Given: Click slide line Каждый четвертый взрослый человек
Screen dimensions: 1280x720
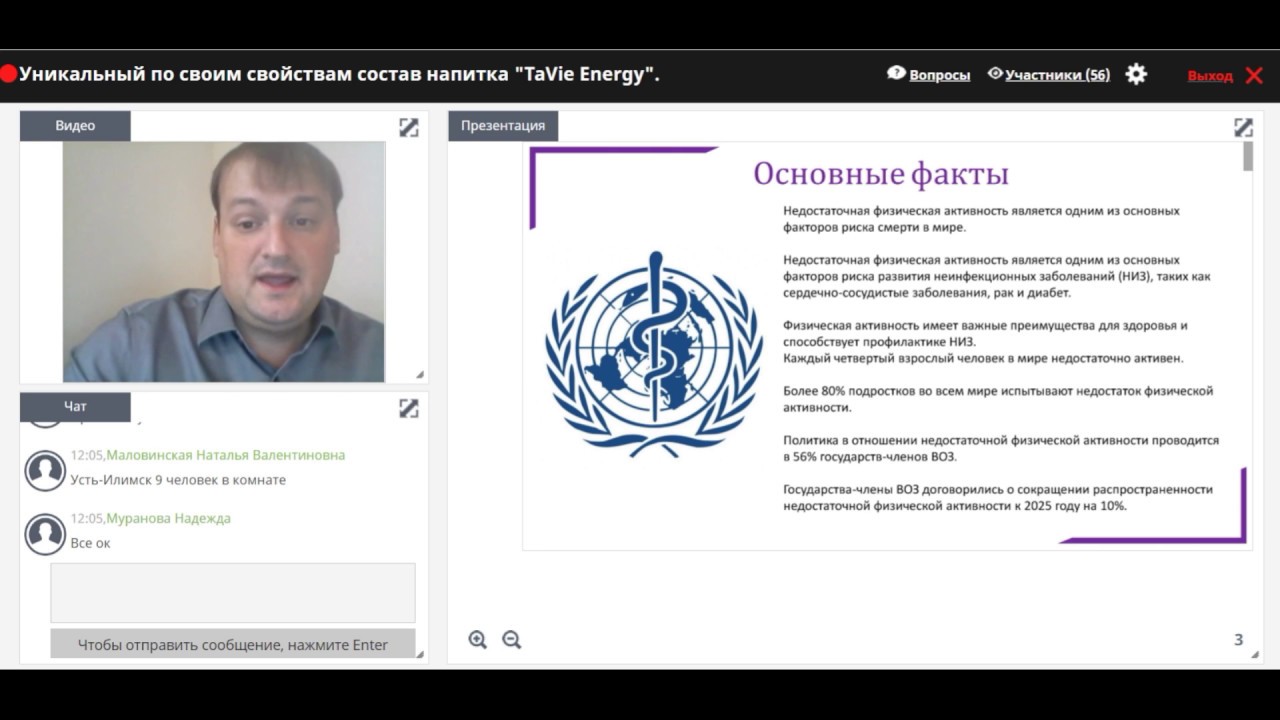Looking at the screenshot, I should pyautogui.click(x=983, y=358).
